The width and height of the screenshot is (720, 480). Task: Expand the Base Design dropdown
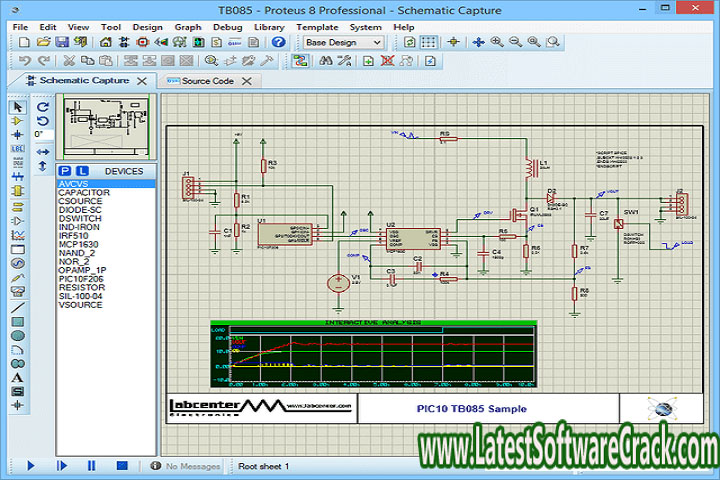pyautogui.click(x=376, y=42)
